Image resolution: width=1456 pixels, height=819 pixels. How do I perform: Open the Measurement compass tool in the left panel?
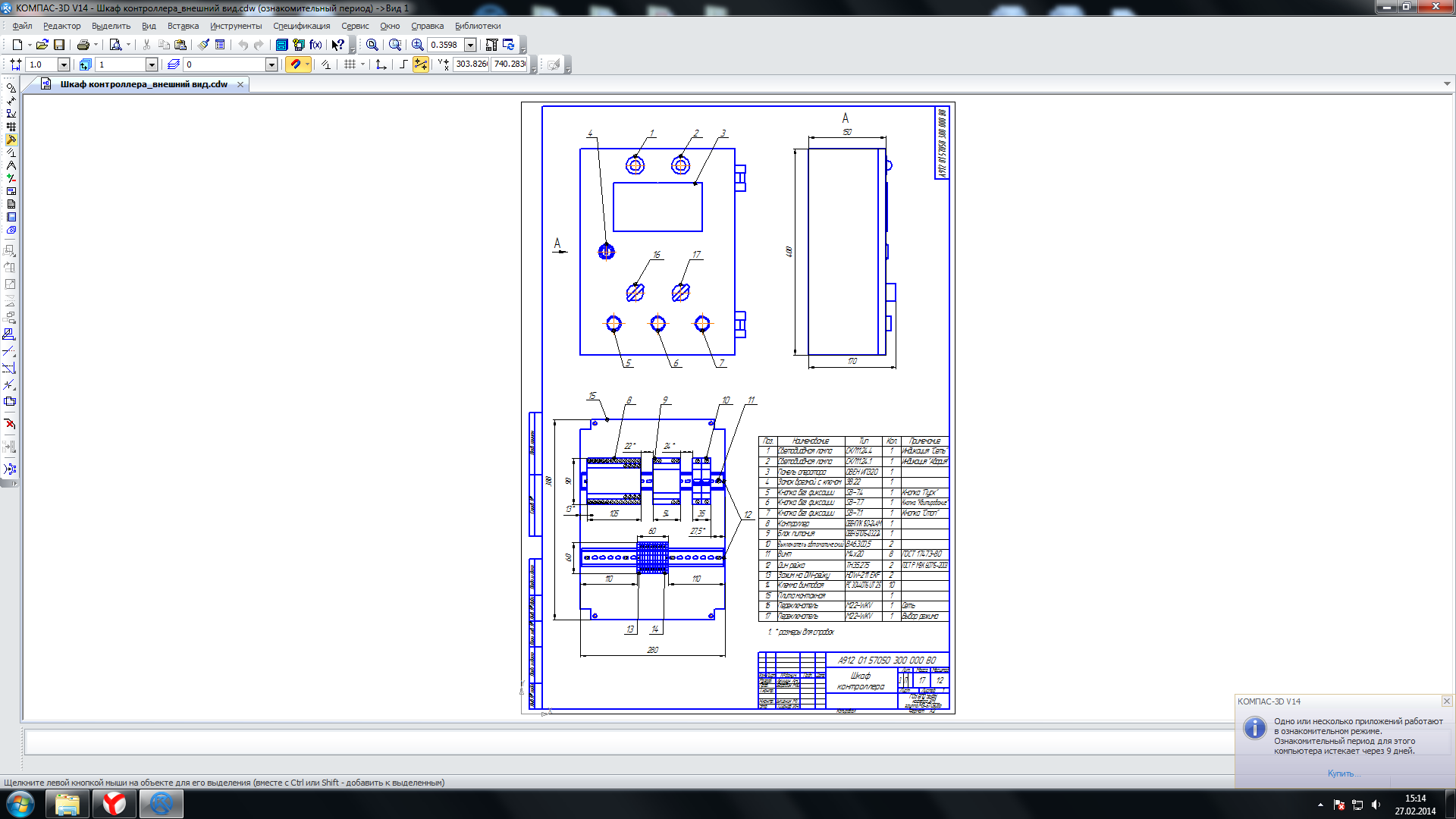pos(11,165)
